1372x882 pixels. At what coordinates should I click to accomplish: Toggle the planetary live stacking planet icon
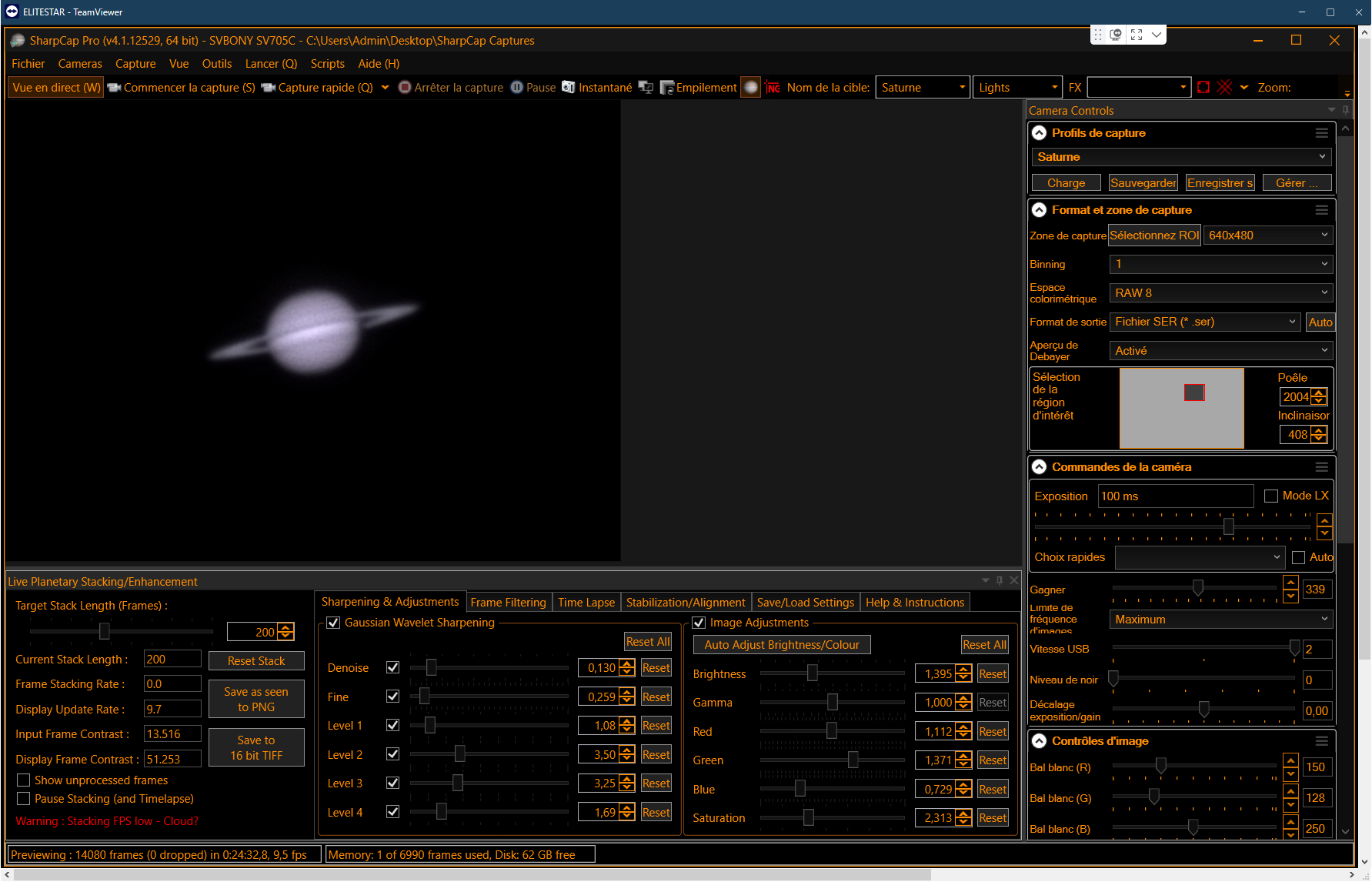pos(750,88)
